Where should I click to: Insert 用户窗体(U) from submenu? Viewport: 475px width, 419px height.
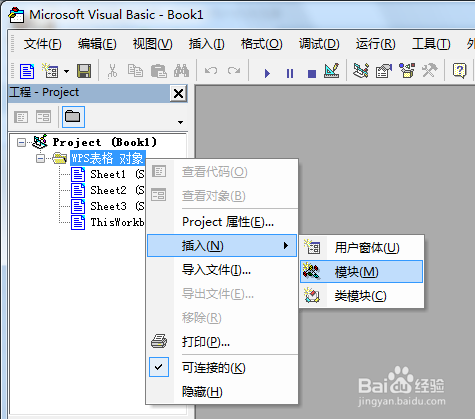click(x=362, y=248)
